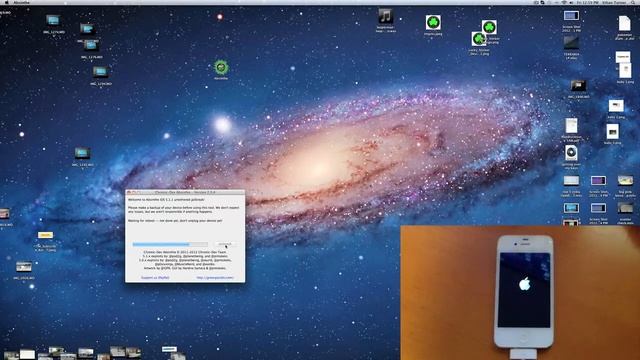Screen dimensions: 640x360
Task: Select the blank white document icon in top-right corner
Action: click(x=624, y=23)
